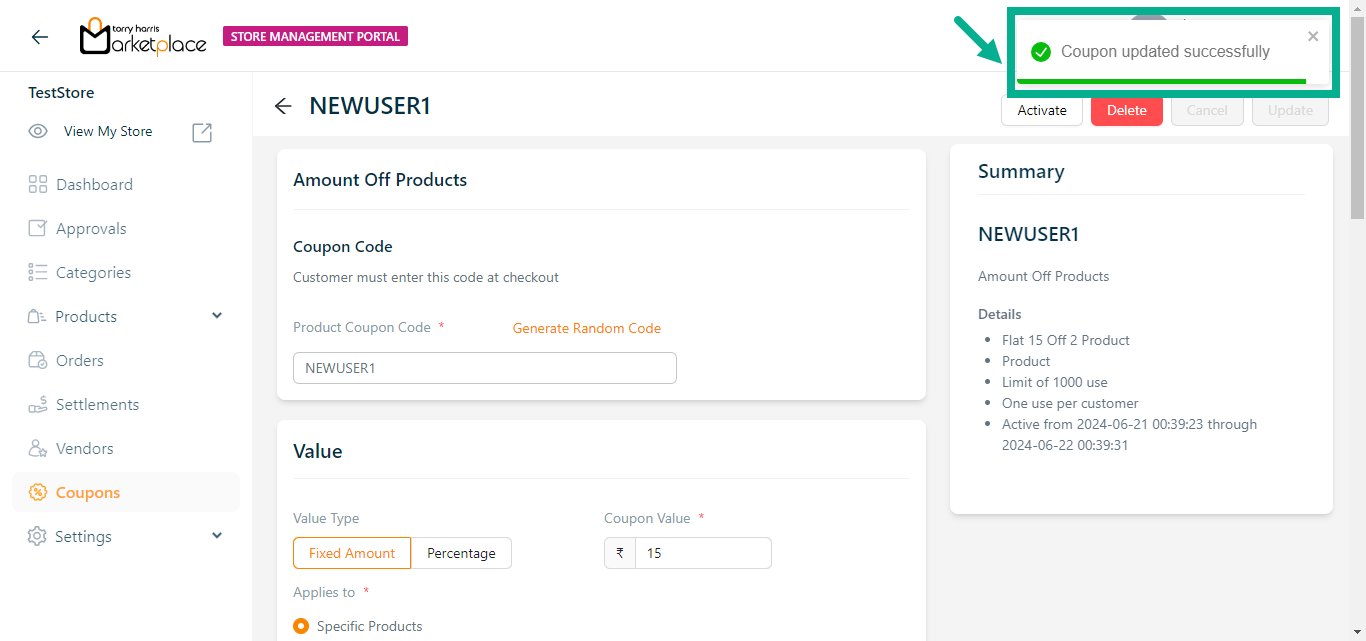Select the Fixed Amount value type
Viewport: 1366px width, 641px height.
352,553
